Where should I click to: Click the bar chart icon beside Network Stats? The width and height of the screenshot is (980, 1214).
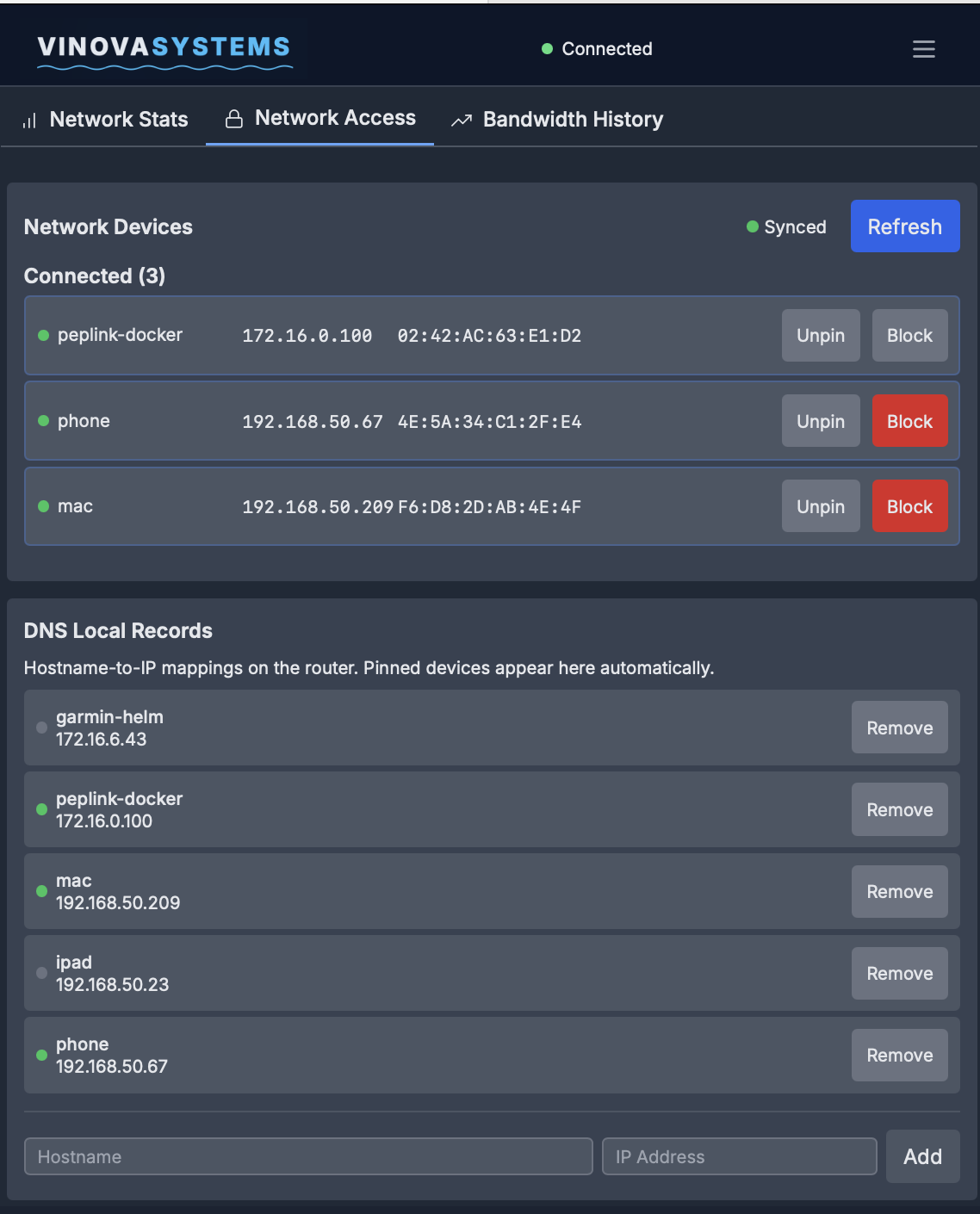tap(28, 120)
